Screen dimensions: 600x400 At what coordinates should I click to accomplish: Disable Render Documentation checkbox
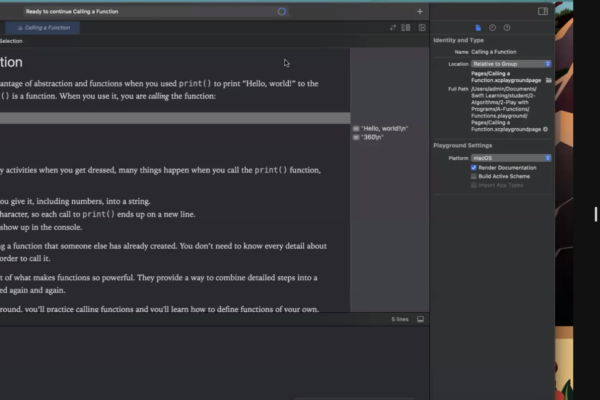[x=474, y=167]
